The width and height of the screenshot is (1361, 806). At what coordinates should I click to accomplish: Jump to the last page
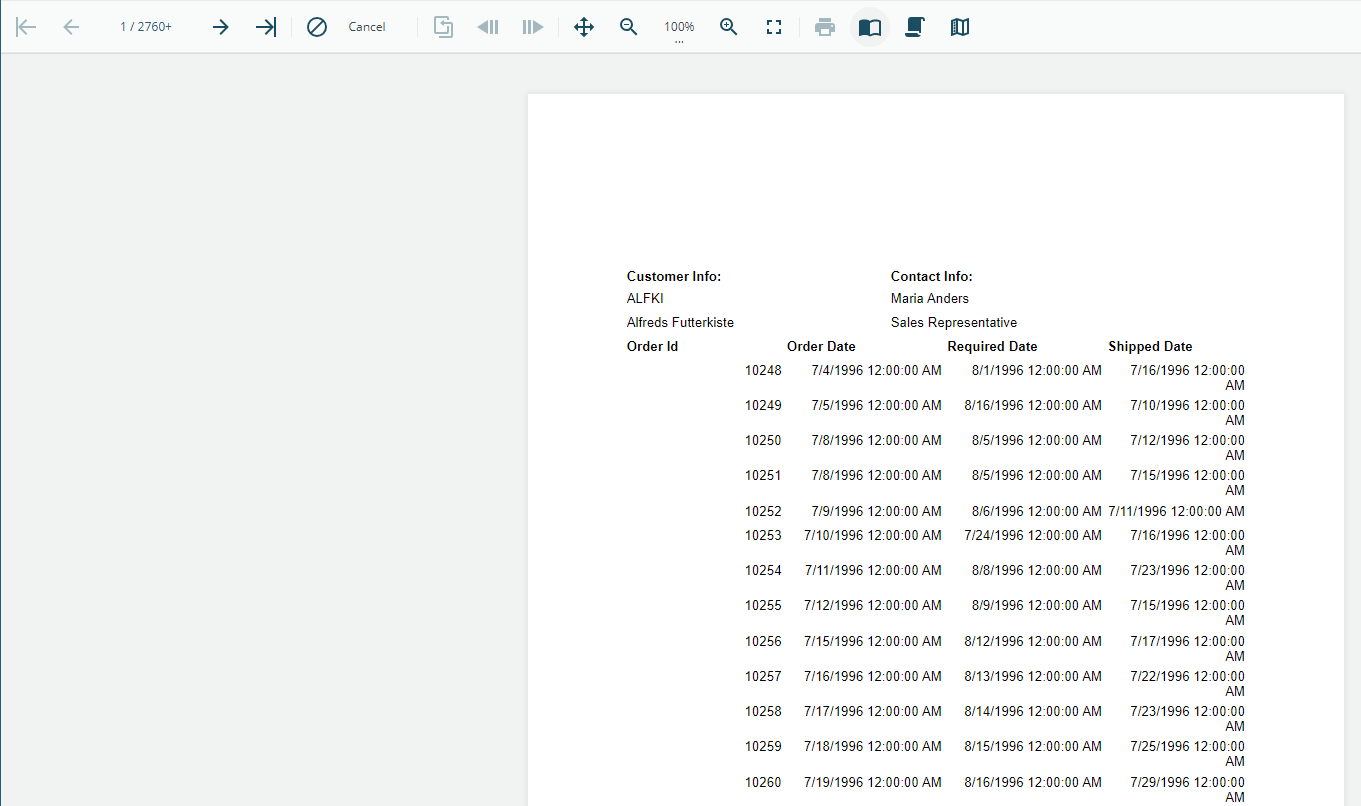[x=265, y=27]
